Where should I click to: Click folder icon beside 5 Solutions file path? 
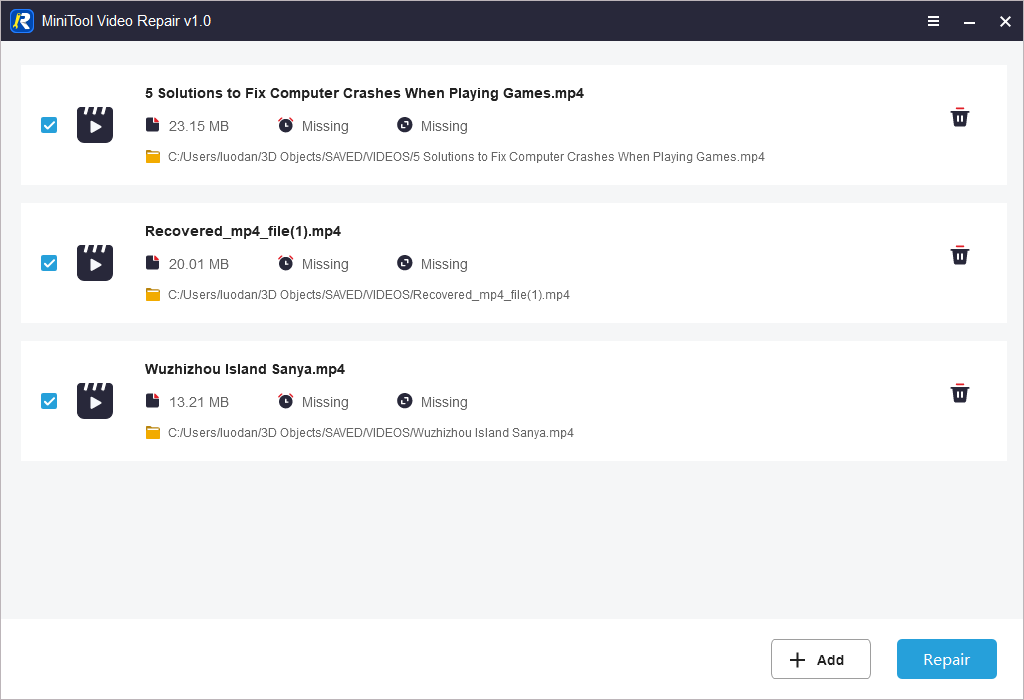click(x=153, y=157)
